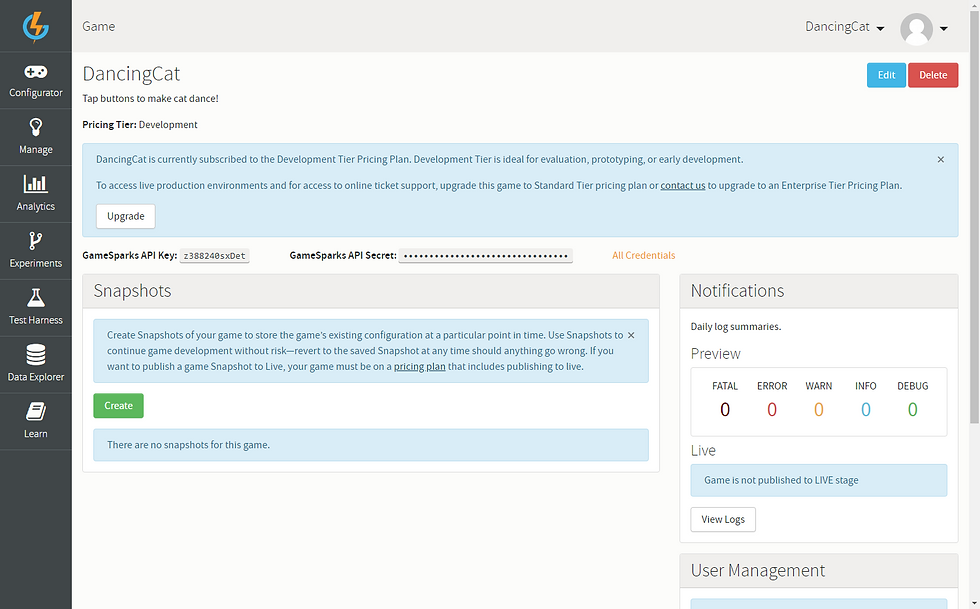
Task: Click the masked API Secret field
Action: point(486,256)
